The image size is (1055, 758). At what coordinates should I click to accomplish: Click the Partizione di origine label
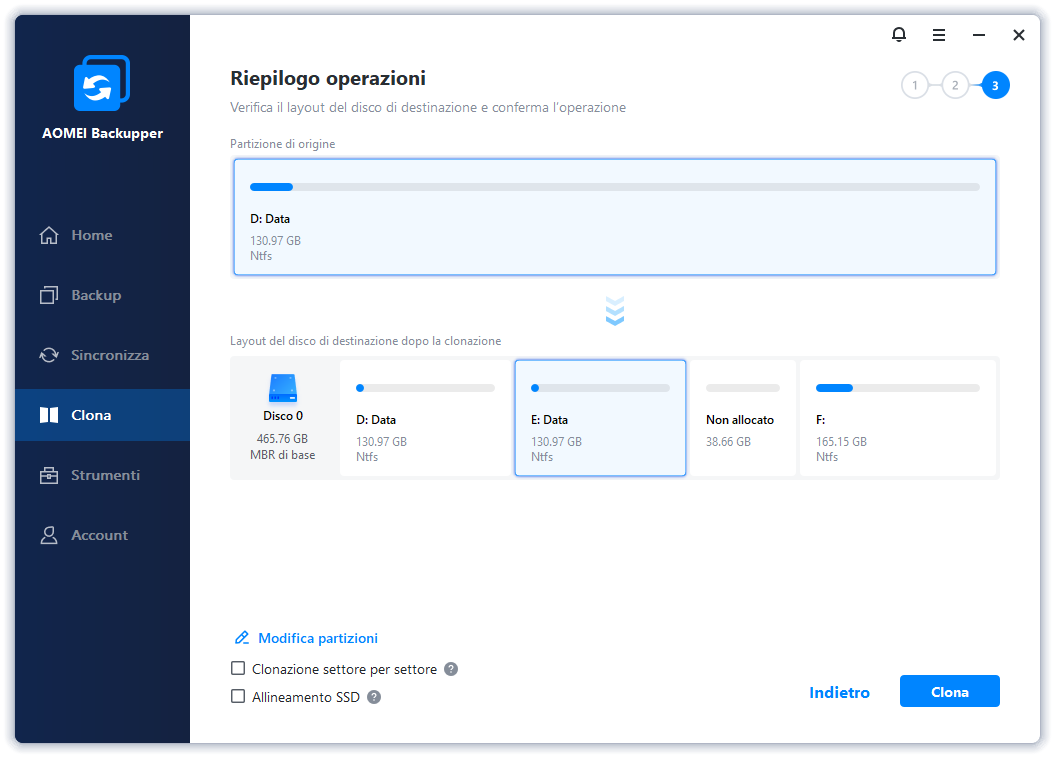[283, 144]
